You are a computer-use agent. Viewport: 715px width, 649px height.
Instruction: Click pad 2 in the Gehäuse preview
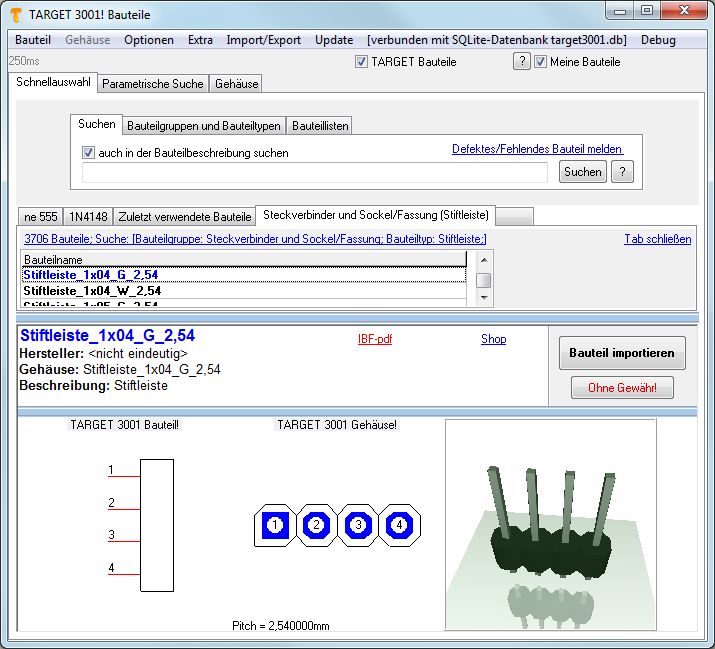[316, 524]
